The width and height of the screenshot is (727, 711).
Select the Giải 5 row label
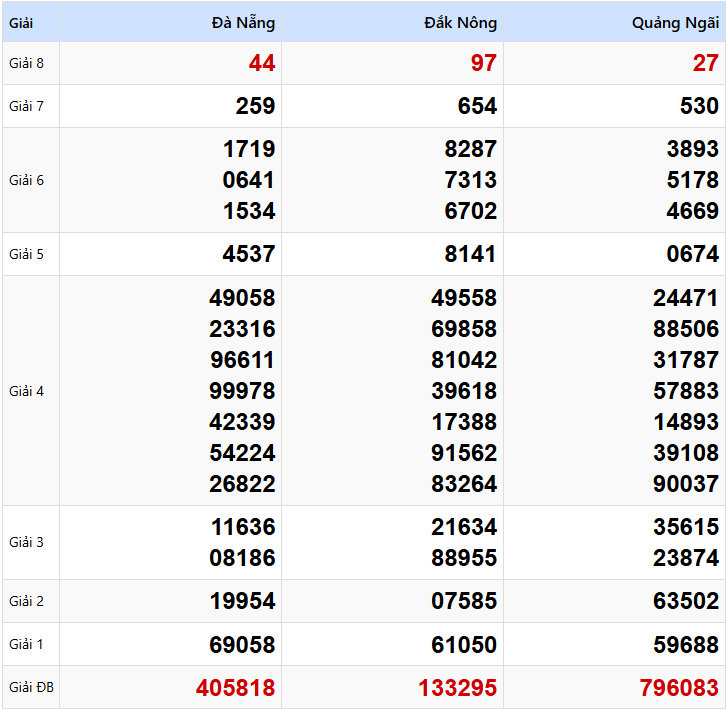26,254
